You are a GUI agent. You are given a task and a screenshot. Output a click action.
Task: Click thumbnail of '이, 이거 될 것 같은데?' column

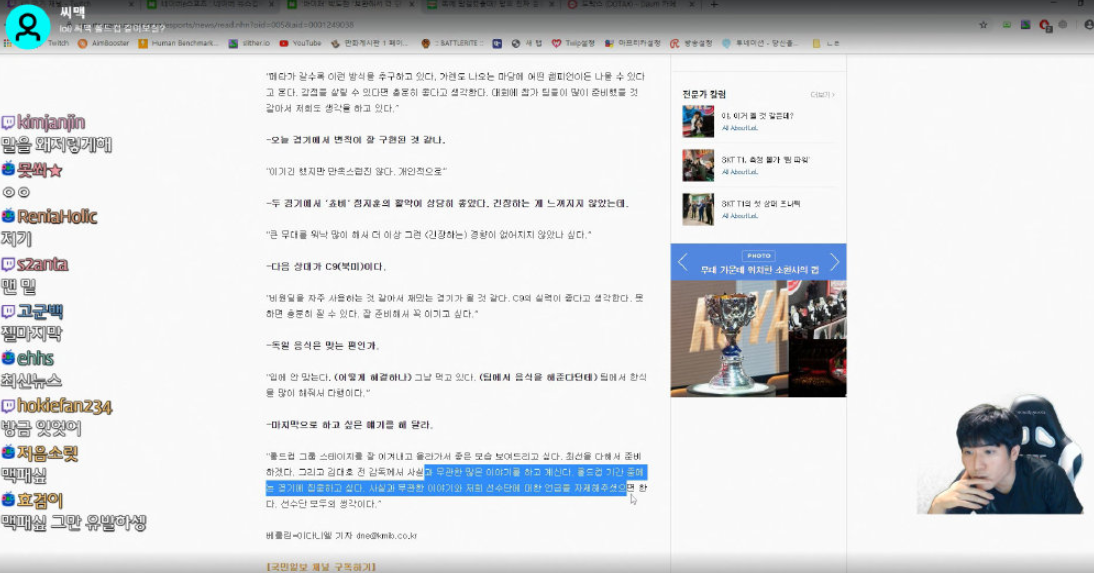698,121
